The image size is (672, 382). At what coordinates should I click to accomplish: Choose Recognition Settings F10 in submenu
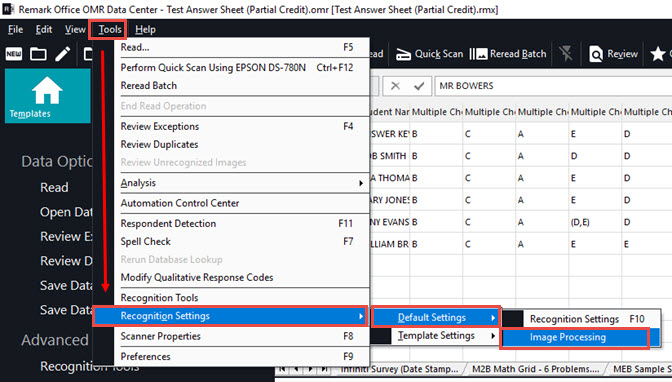581,319
